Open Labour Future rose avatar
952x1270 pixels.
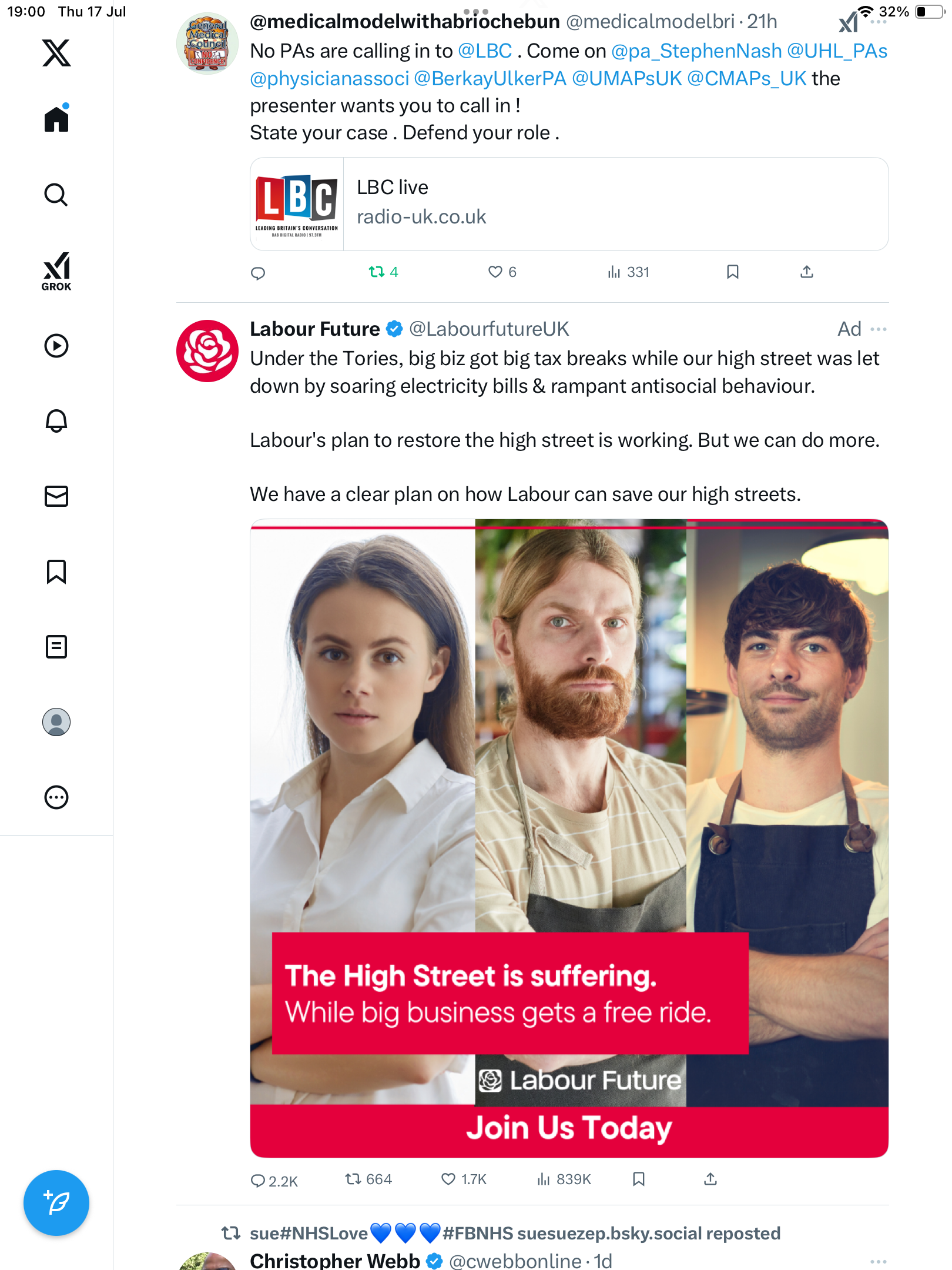point(207,351)
